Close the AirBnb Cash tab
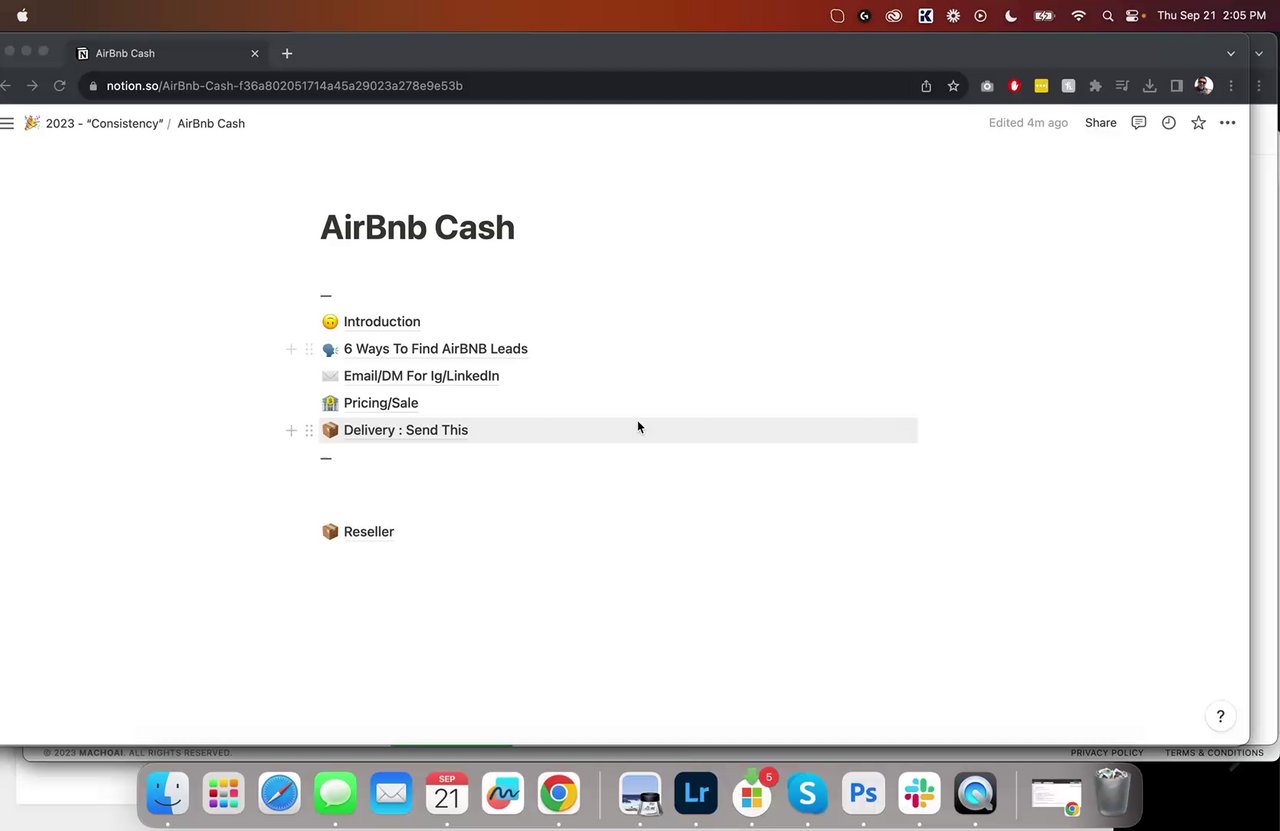1280x831 pixels. pos(255,53)
